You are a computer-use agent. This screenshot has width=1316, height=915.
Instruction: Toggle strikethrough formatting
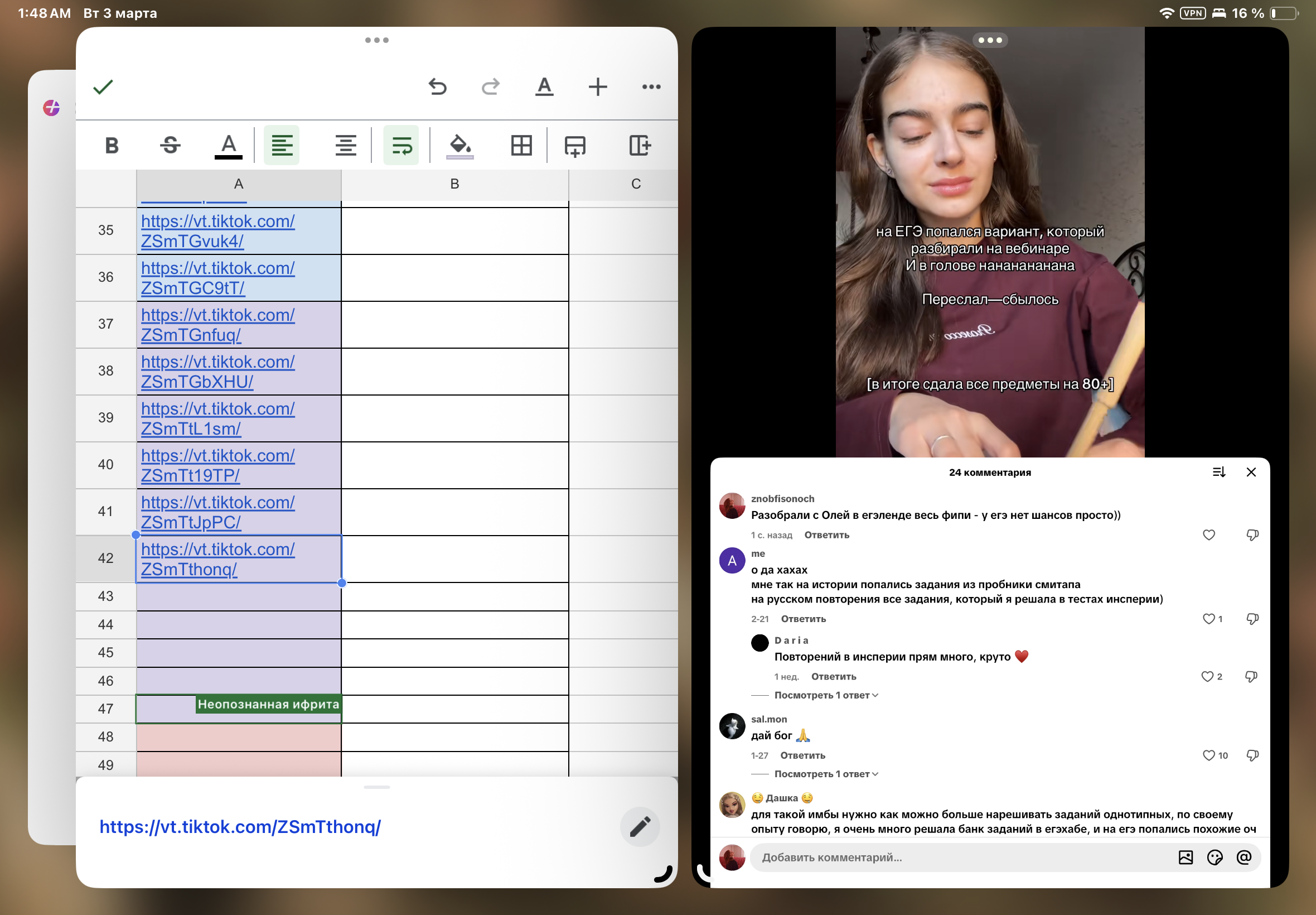[170, 146]
